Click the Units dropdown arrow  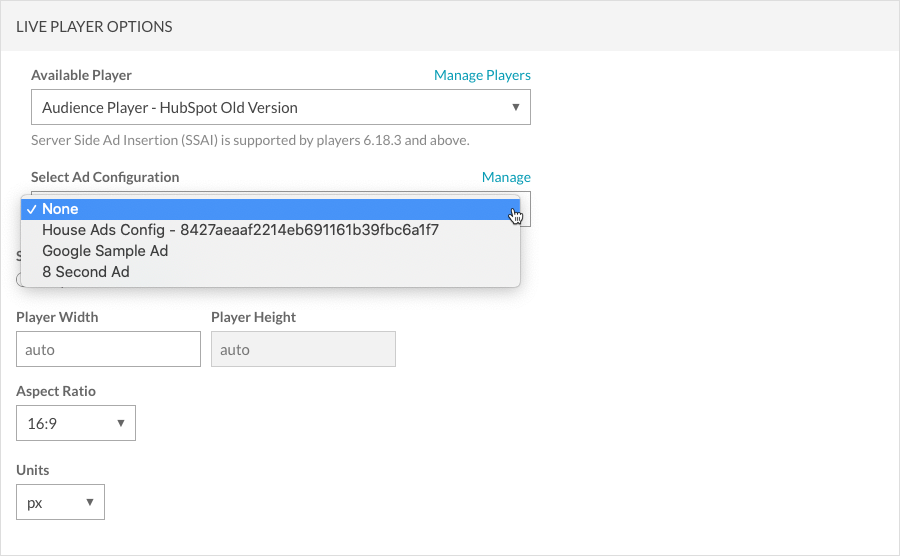tap(89, 502)
